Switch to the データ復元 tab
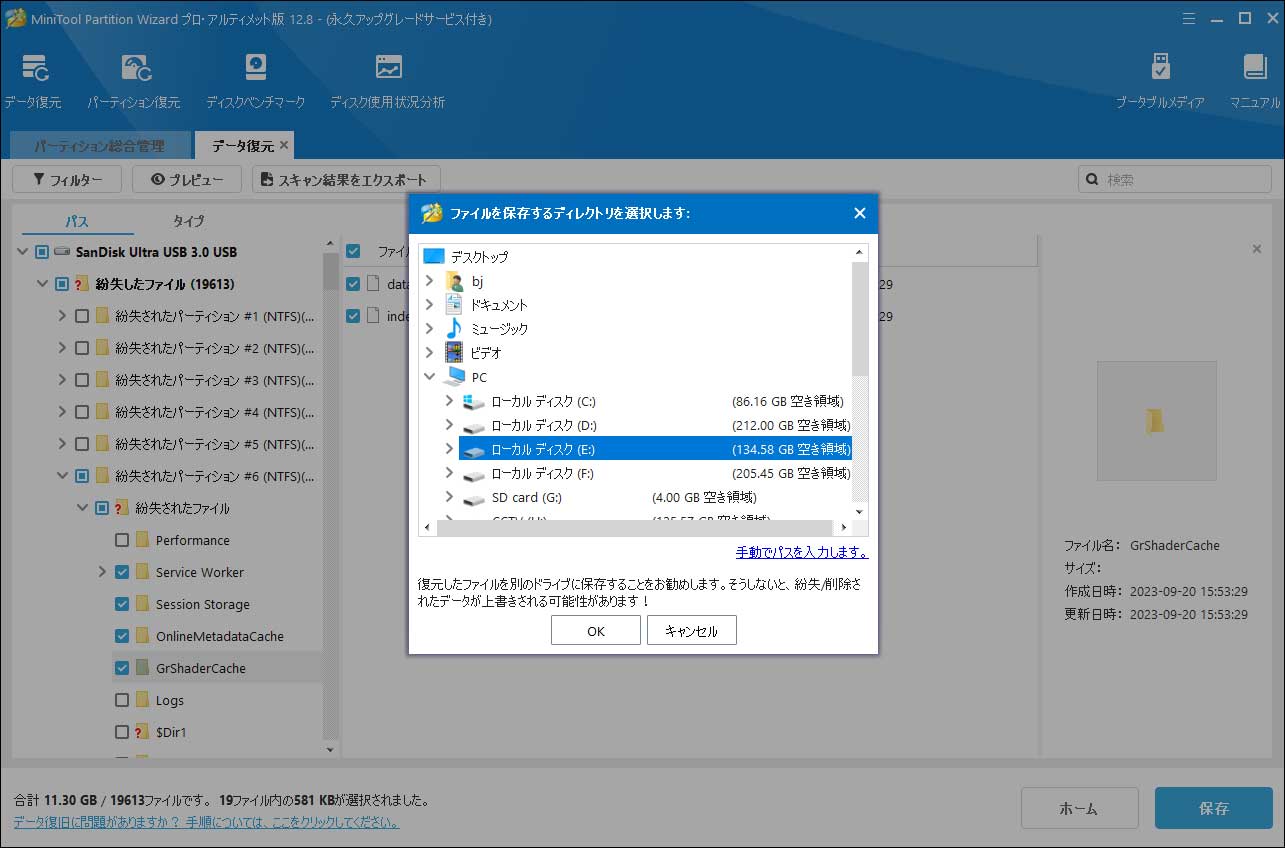The height and width of the screenshot is (848, 1285). pos(243,146)
